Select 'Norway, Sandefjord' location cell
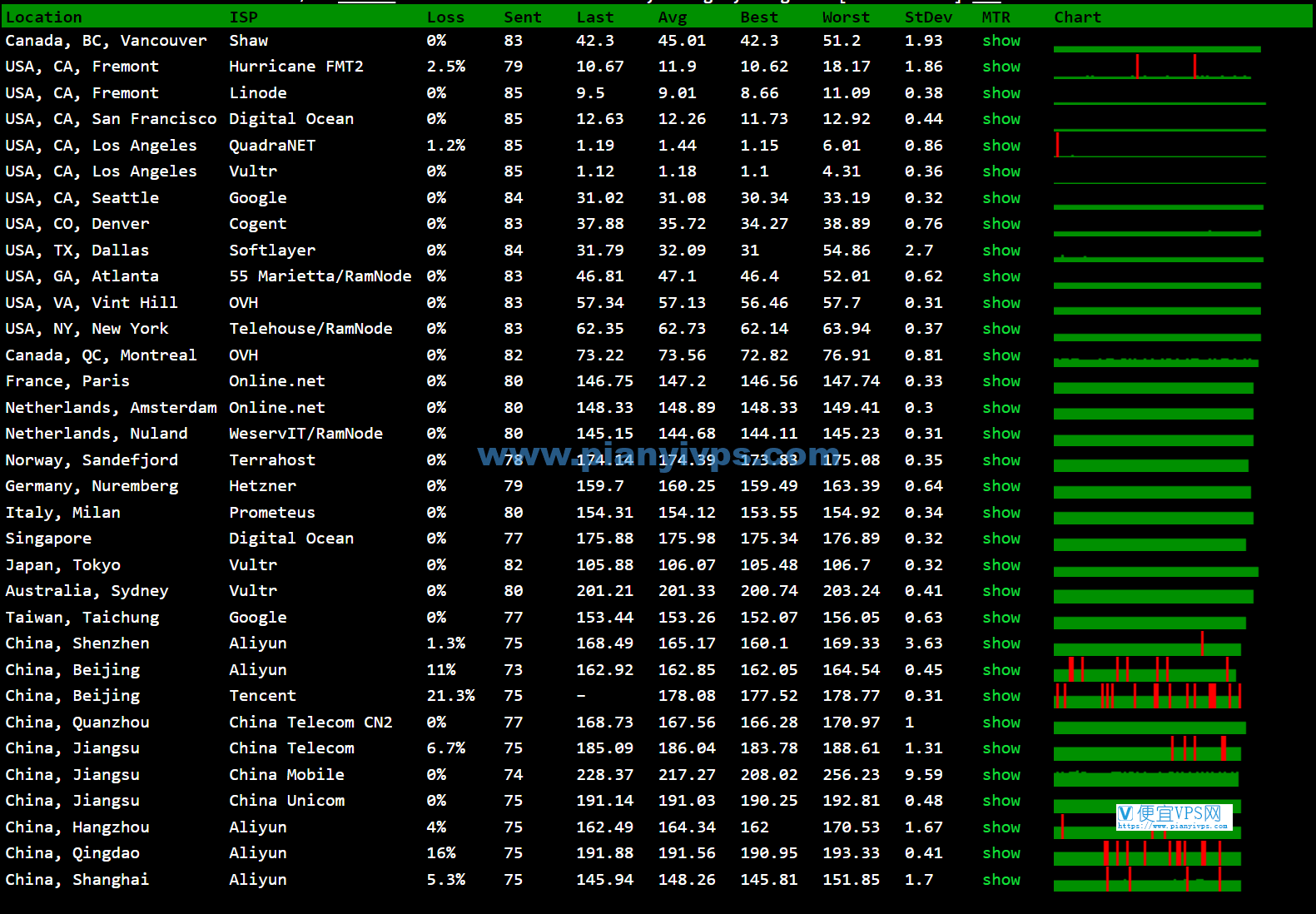This screenshot has height=914, width=1316. coord(92,460)
